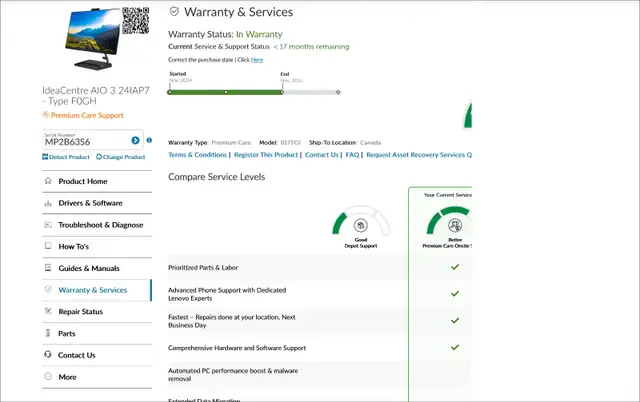Click the serial number info icon
640x402 pixels.
149,140
